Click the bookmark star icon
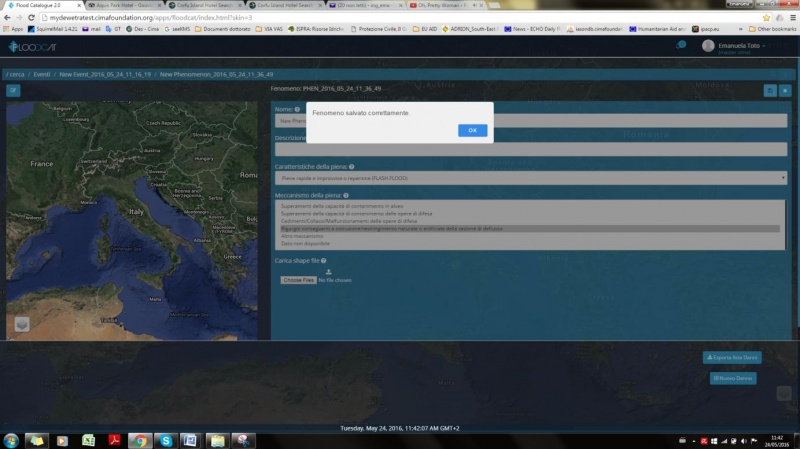 point(766,17)
